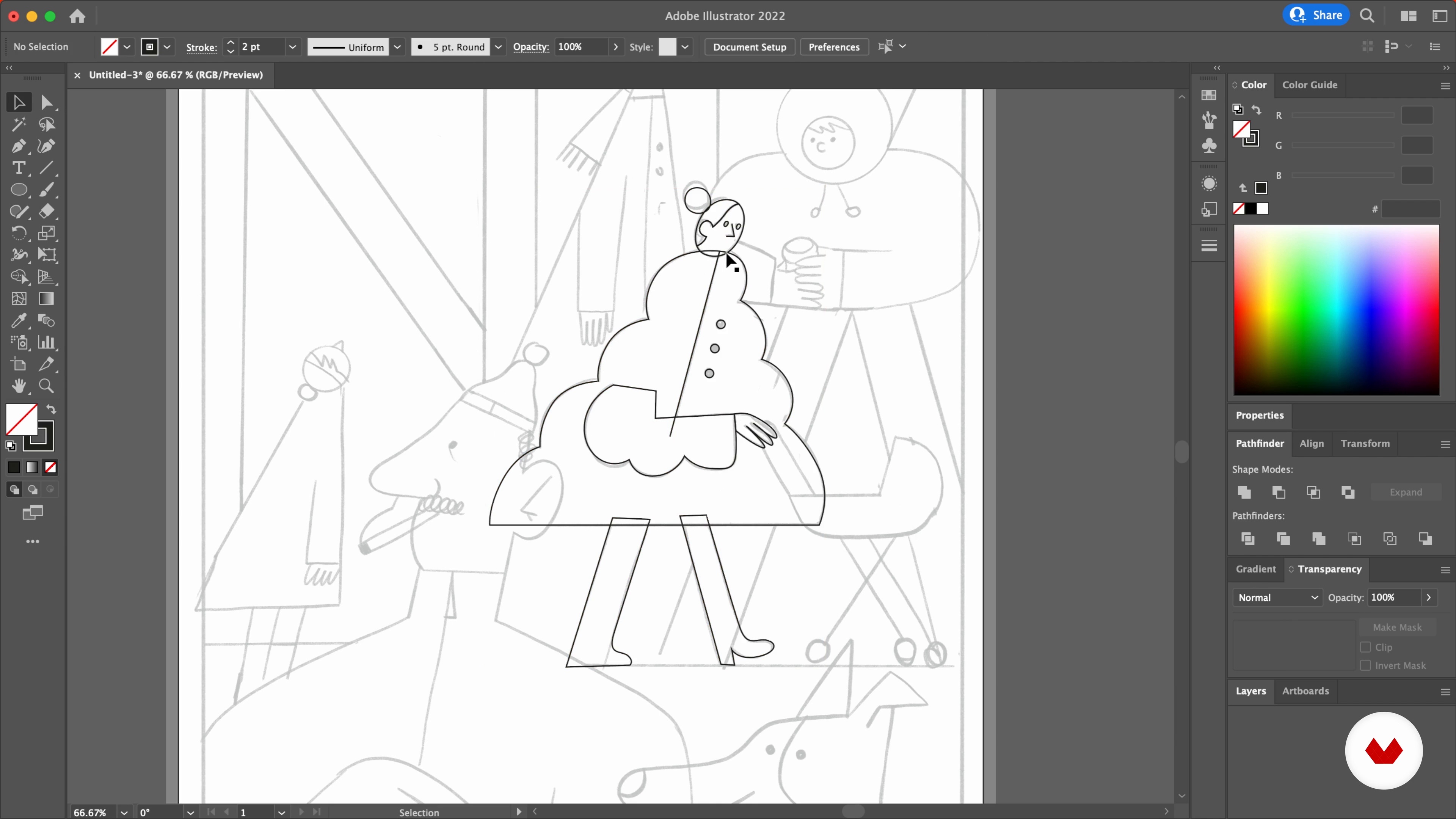Select the Selection tool arrow
Image resolution: width=1456 pixels, height=819 pixels.
point(19,102)
